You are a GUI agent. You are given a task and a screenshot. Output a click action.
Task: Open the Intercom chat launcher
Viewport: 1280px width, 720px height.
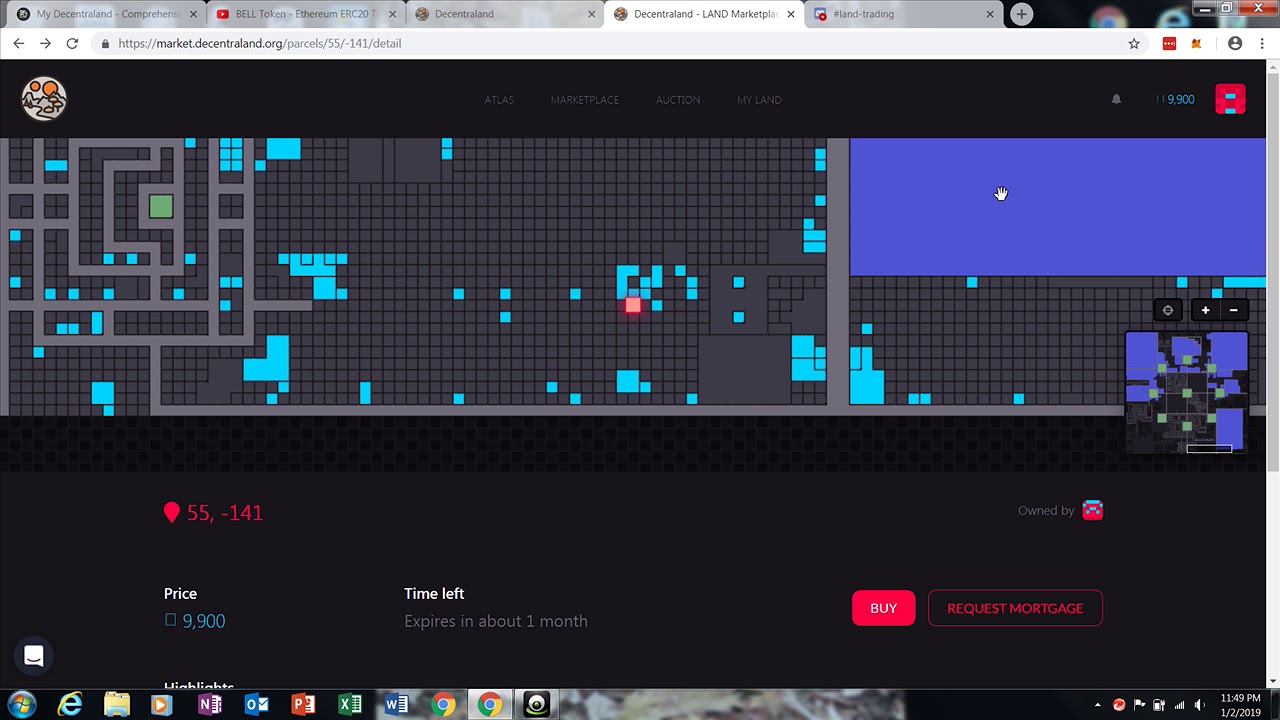tap(33, 656)
